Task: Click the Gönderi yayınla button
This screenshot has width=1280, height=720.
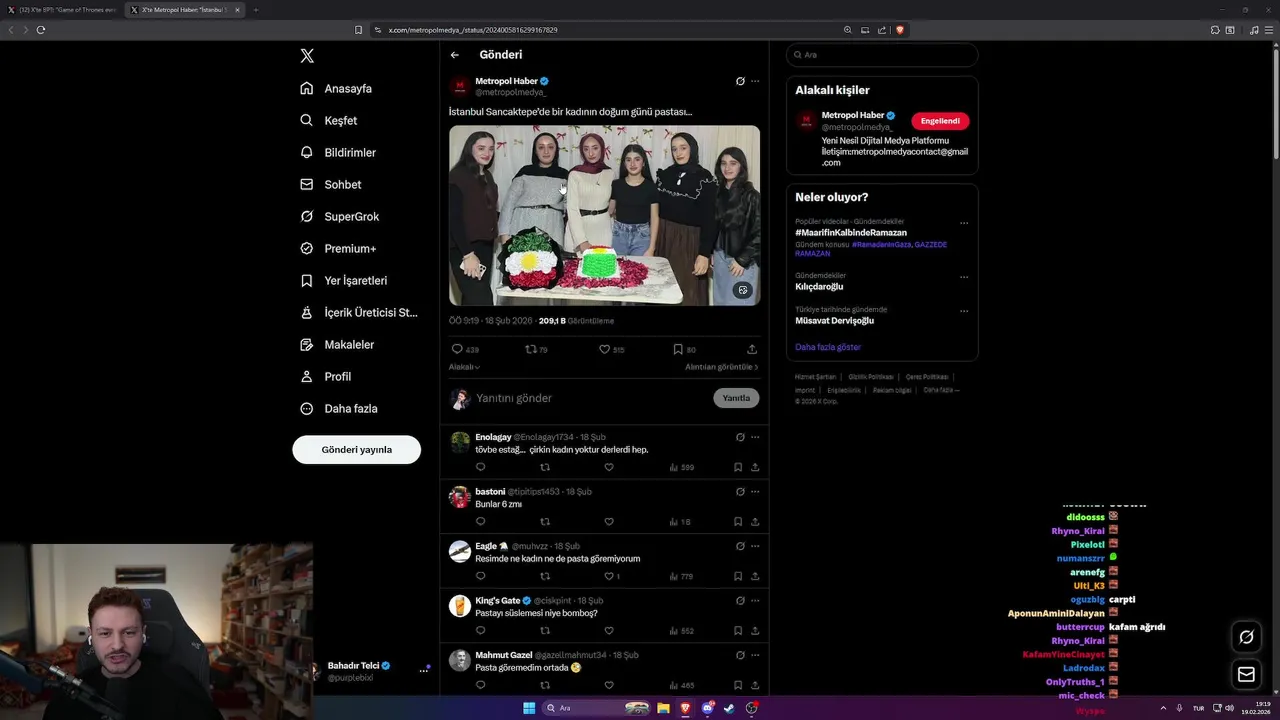Action: point(356,449)
